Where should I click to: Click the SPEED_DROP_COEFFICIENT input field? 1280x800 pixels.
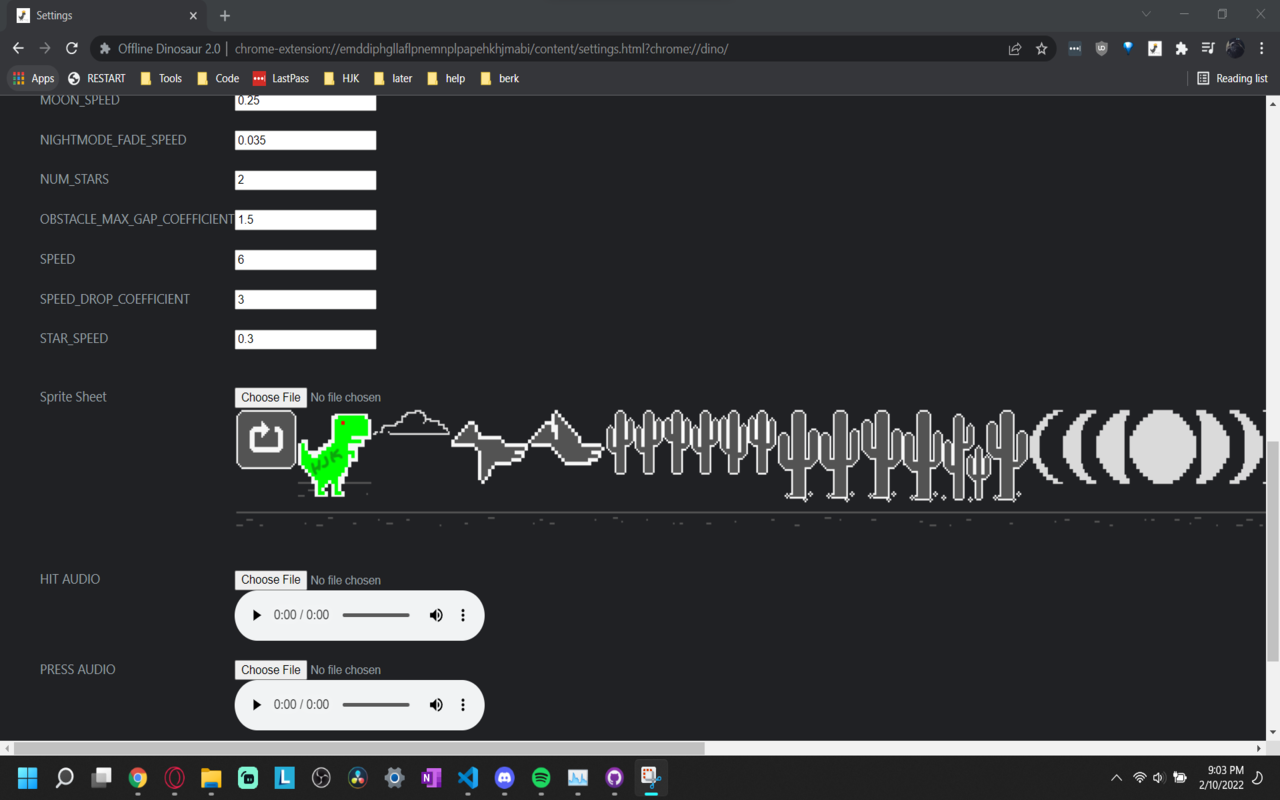pos(305,299)
